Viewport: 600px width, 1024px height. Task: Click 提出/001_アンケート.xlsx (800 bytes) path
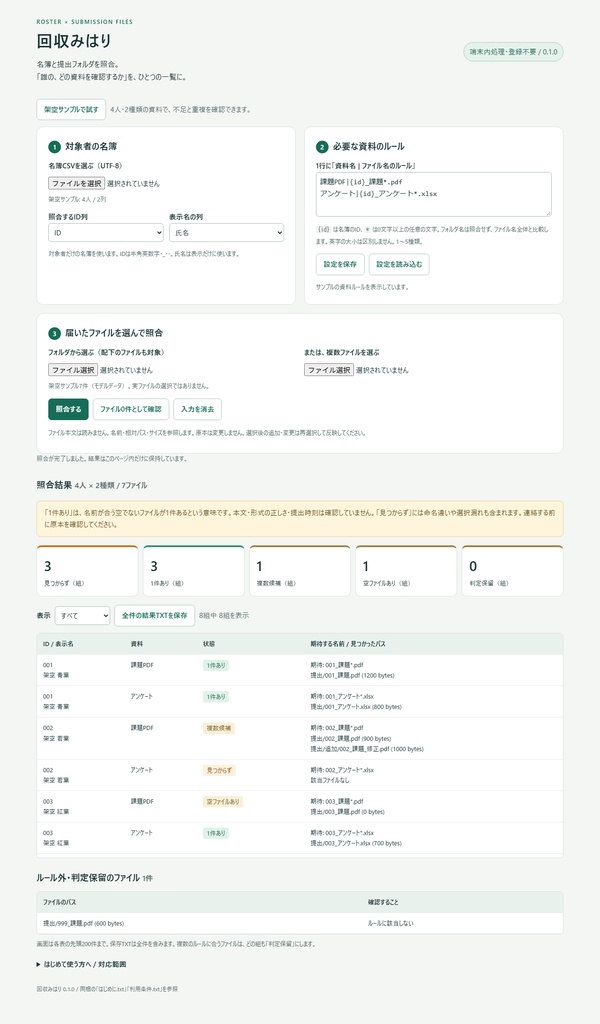[x=356, y=707]
